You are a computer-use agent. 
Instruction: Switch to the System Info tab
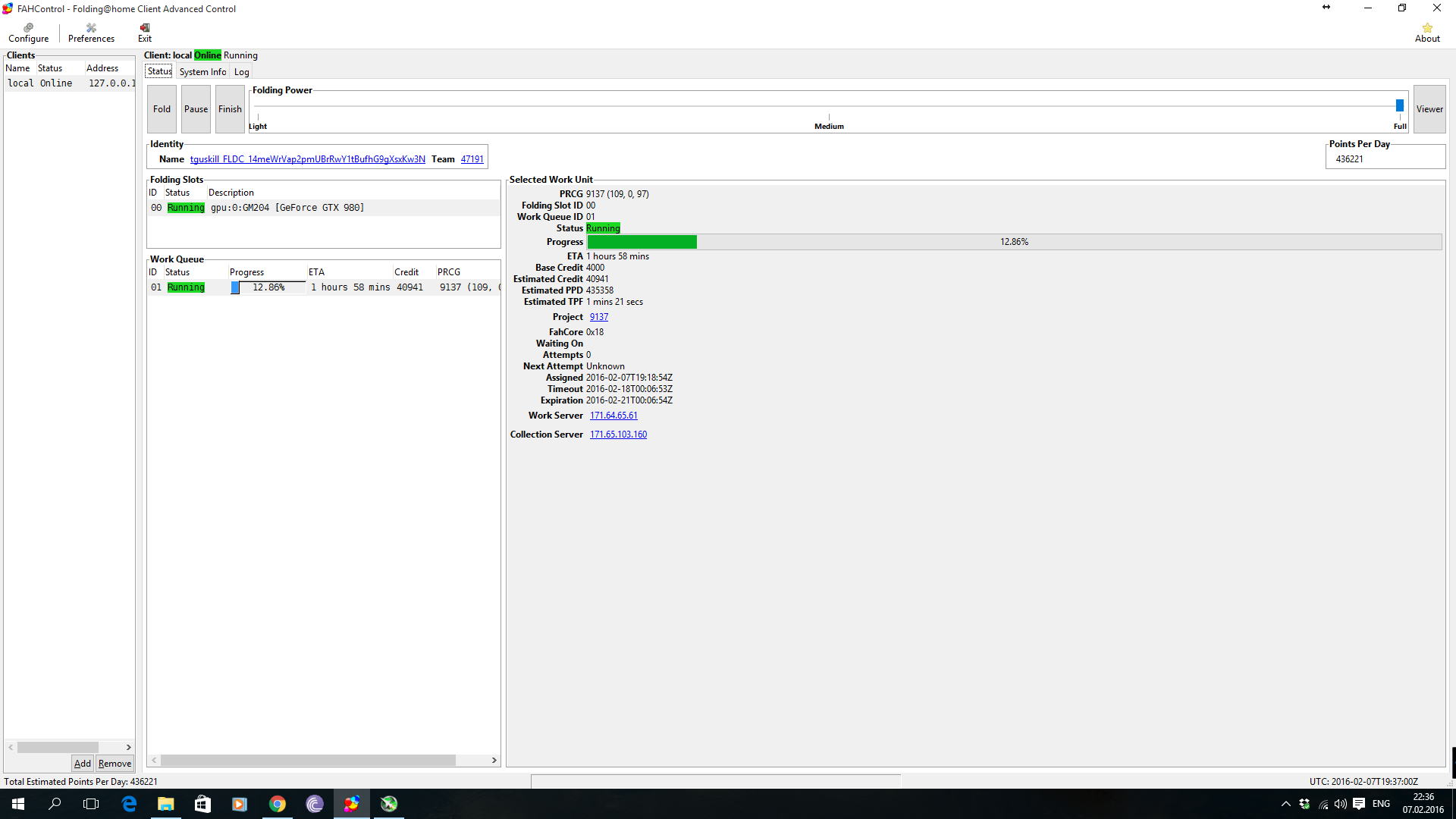point(202,72)
